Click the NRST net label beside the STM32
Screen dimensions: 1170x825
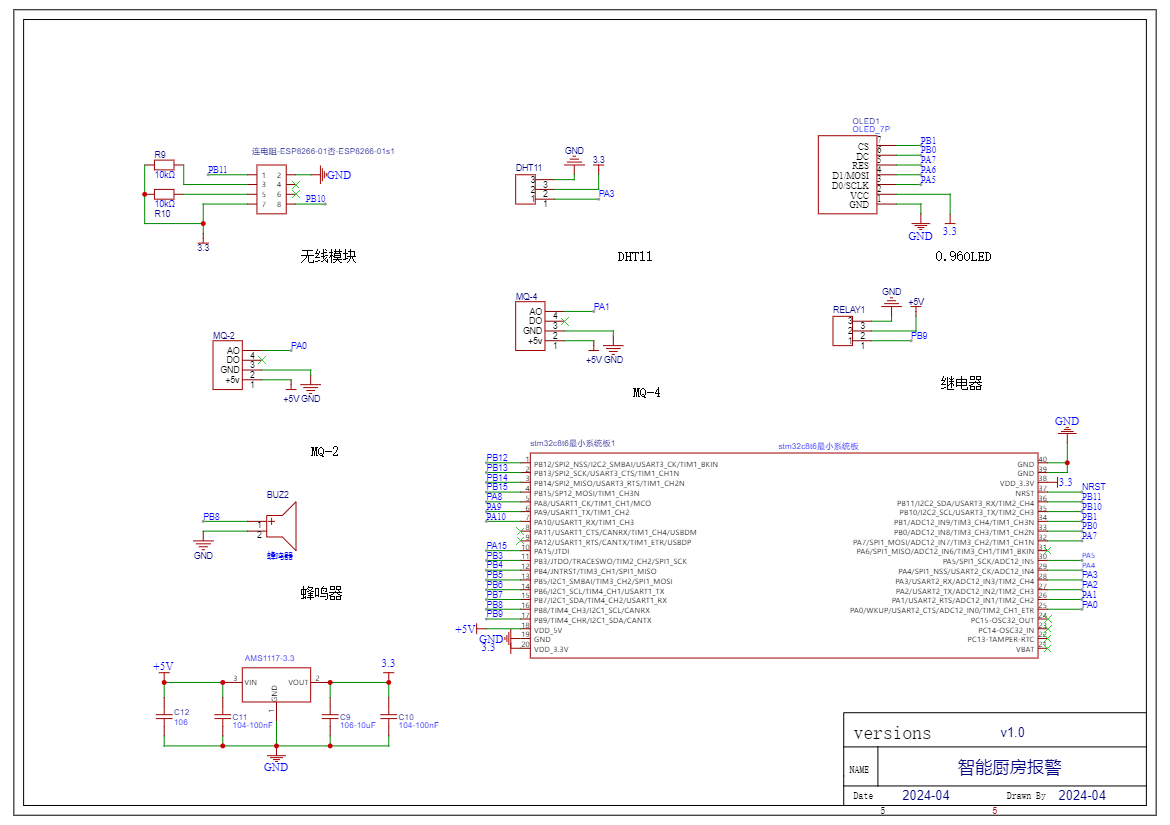[x=1094, y=486]
